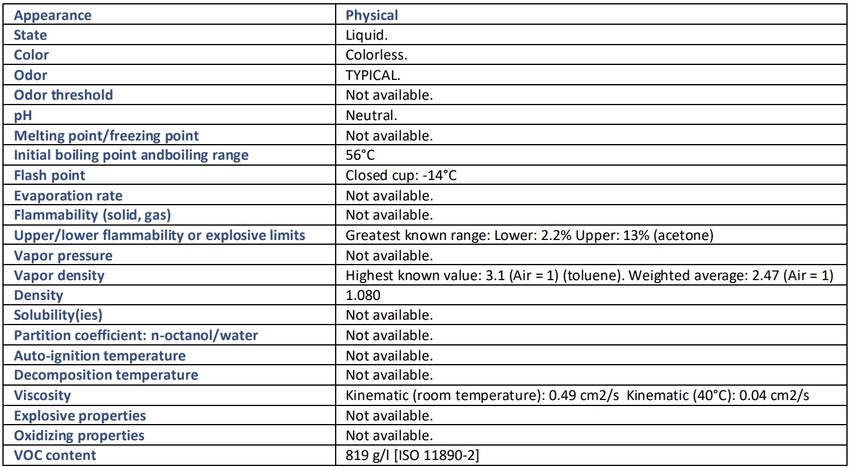Viewport: 850px width, 468px height.
Task: Select the "TYPICAL." odor value
Action: pos(374,75)
